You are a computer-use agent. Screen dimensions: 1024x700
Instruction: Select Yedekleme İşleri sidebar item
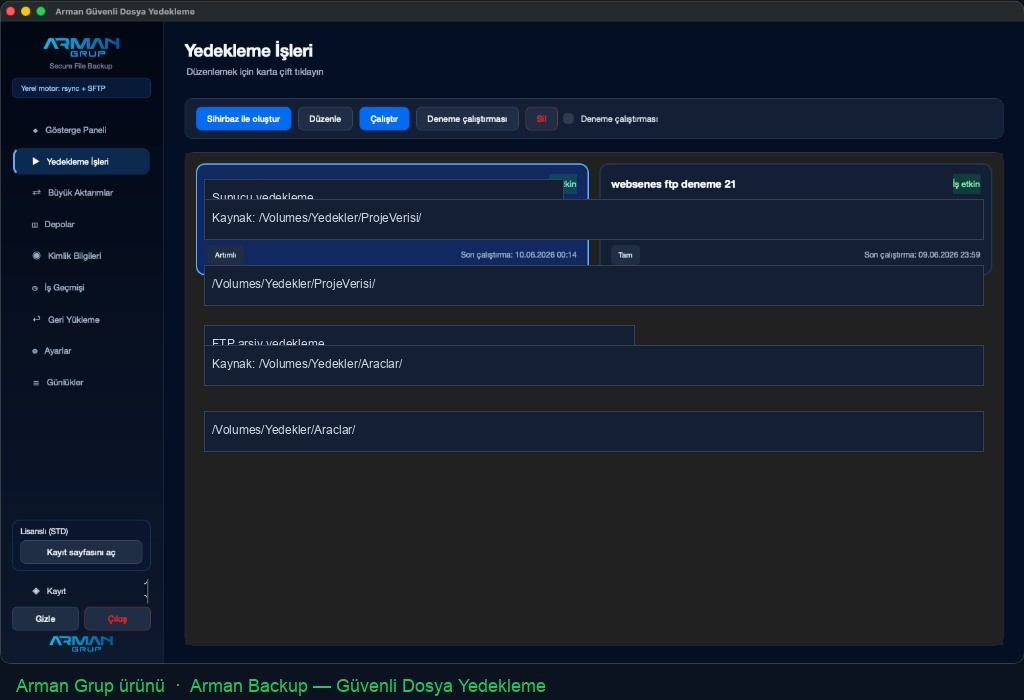pos(81,161)
